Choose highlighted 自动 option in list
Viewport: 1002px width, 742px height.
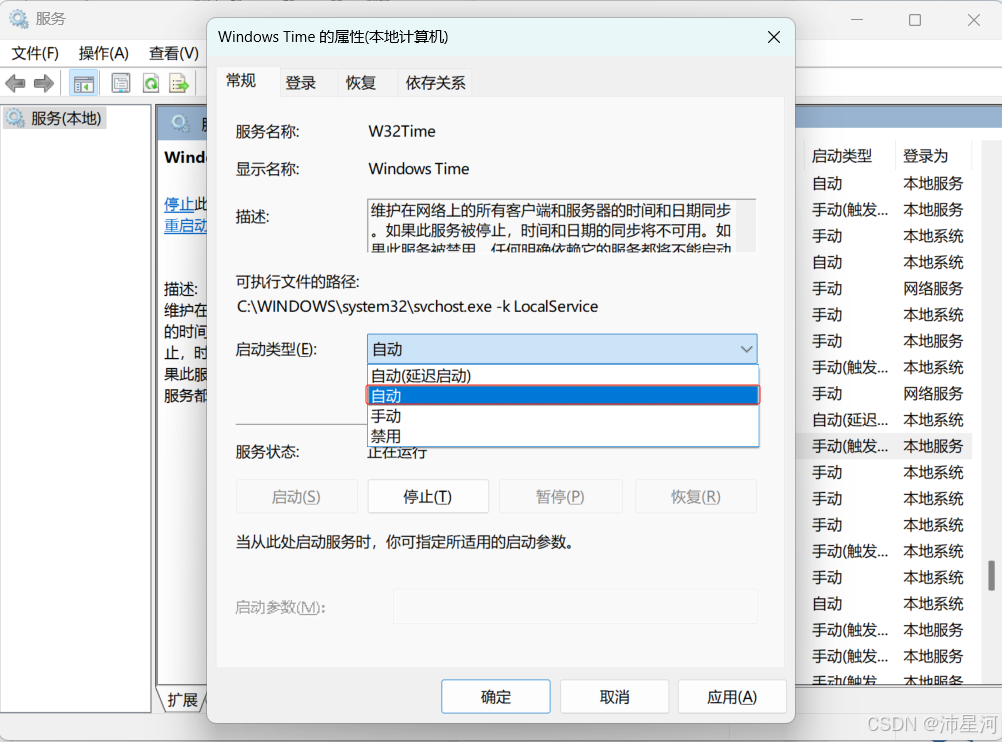tap(563, 396)
